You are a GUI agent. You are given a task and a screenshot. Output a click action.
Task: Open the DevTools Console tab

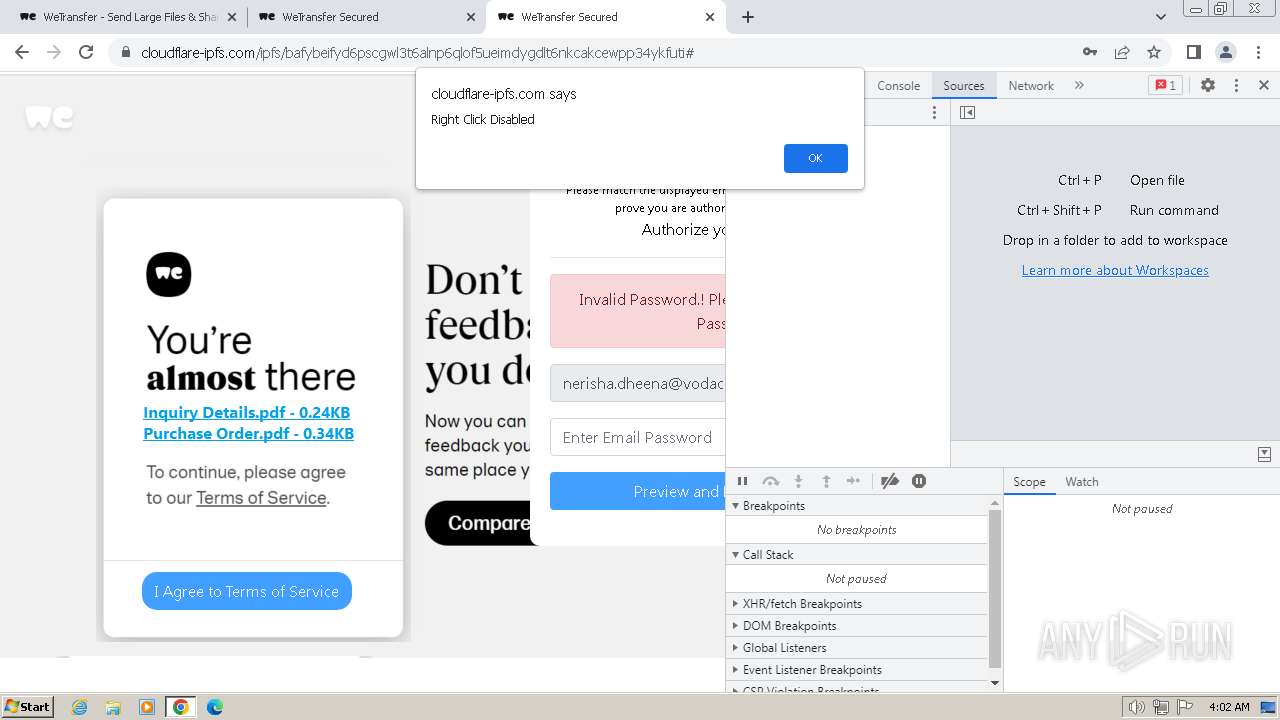pyautogui.click(x=898, y=86)
